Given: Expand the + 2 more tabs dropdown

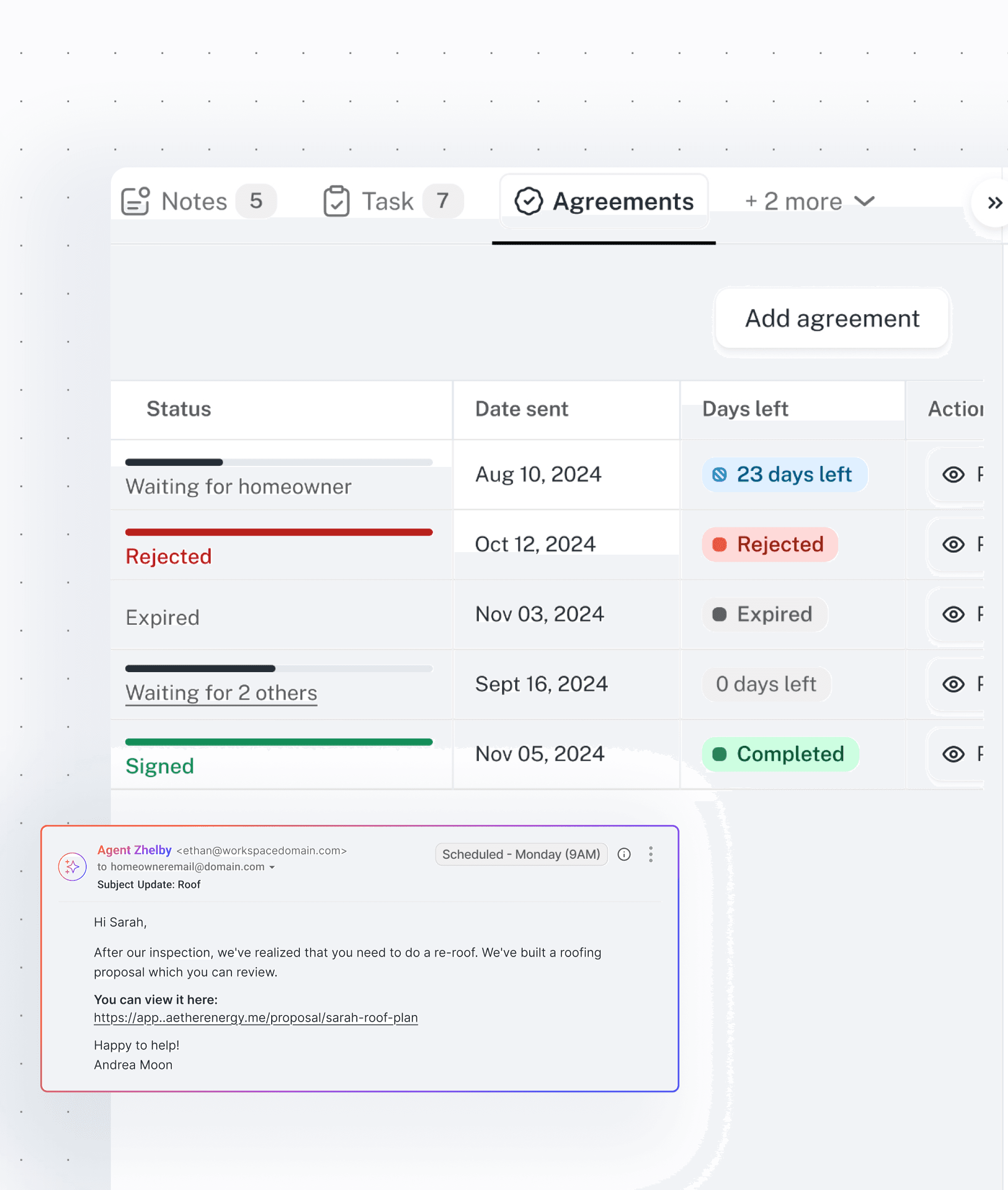Looking at the screenshot, I should click(810, 201).
